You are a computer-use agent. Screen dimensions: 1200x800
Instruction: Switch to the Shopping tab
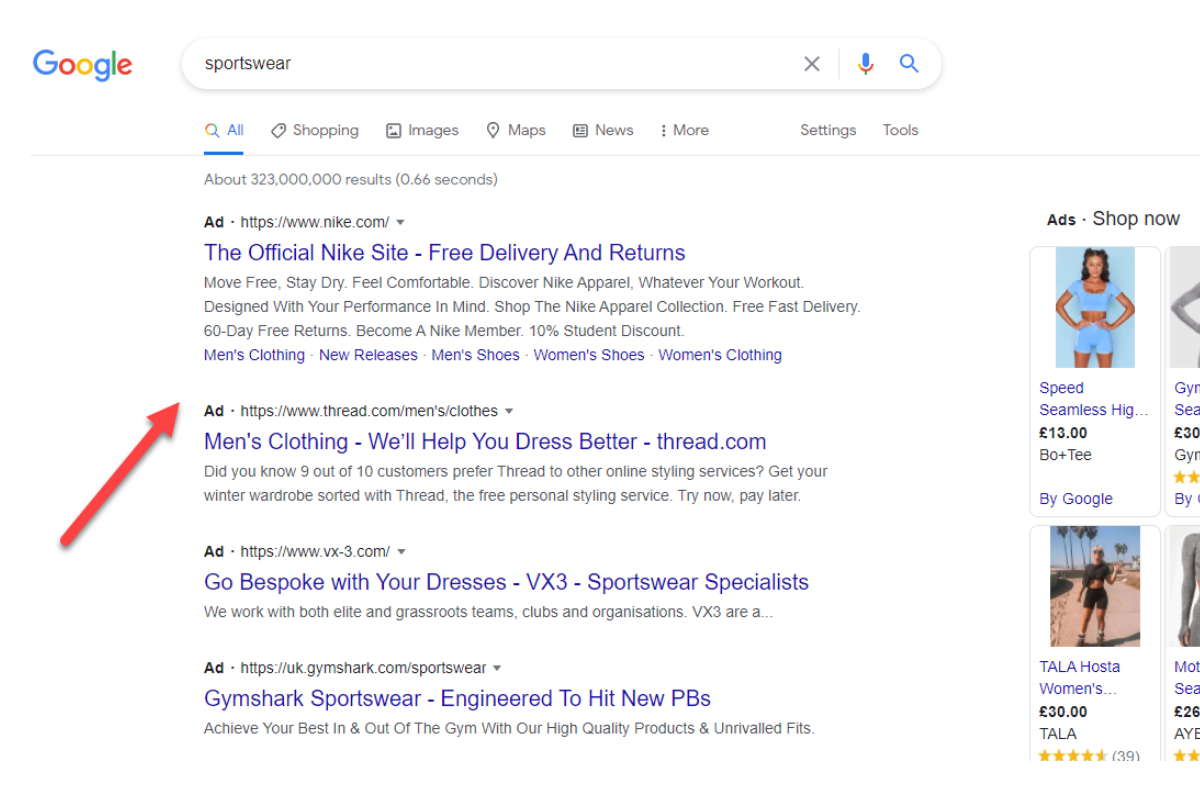[x=315, y=130]
